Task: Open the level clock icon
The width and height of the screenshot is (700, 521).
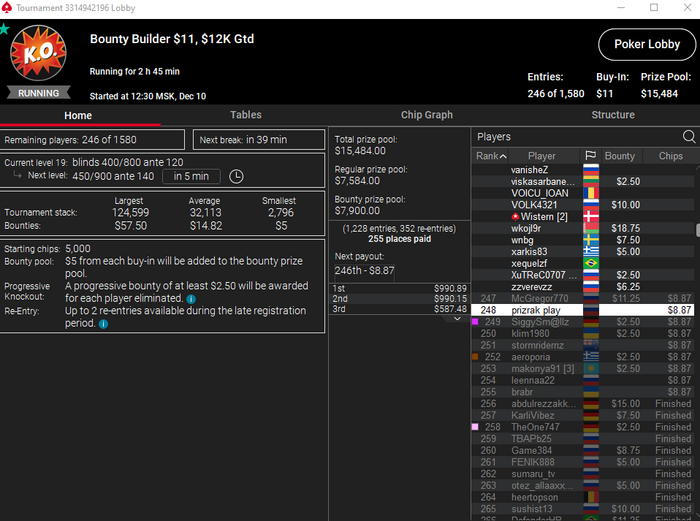Action: tap(236, 176)
